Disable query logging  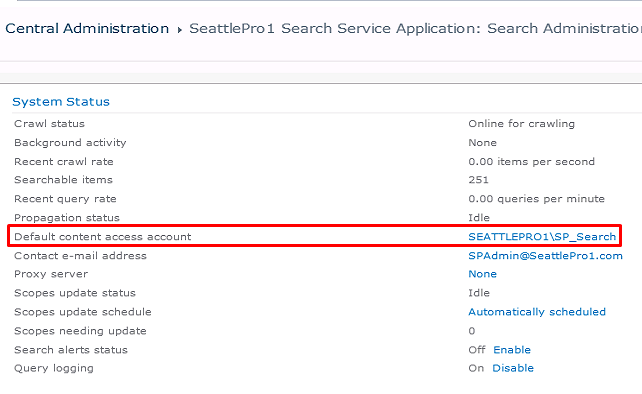pyautogui.click(x=513, y=368)
